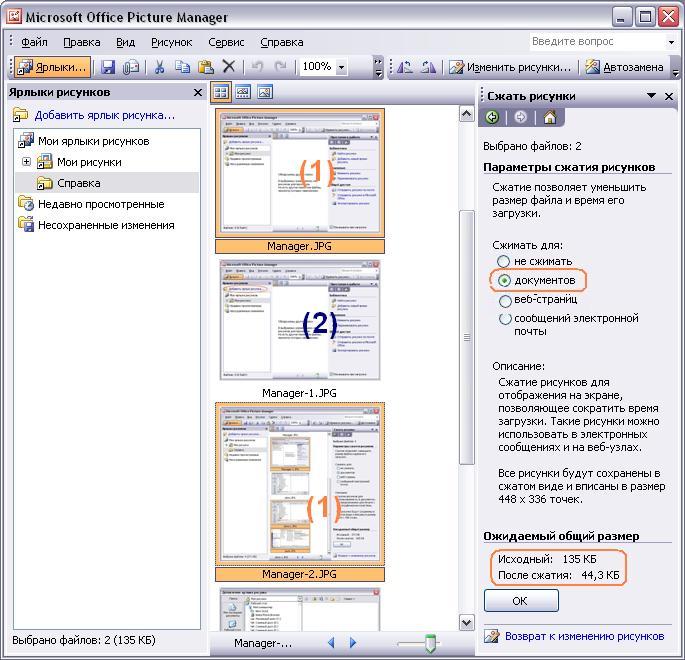
Task: Click the send by e-mail icon
Action: pyautogui.click(x=131, y=67)
